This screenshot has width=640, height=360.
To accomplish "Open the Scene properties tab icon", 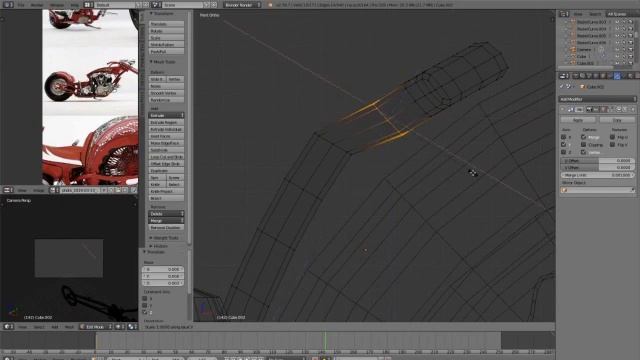I will [x=589, y=76].
